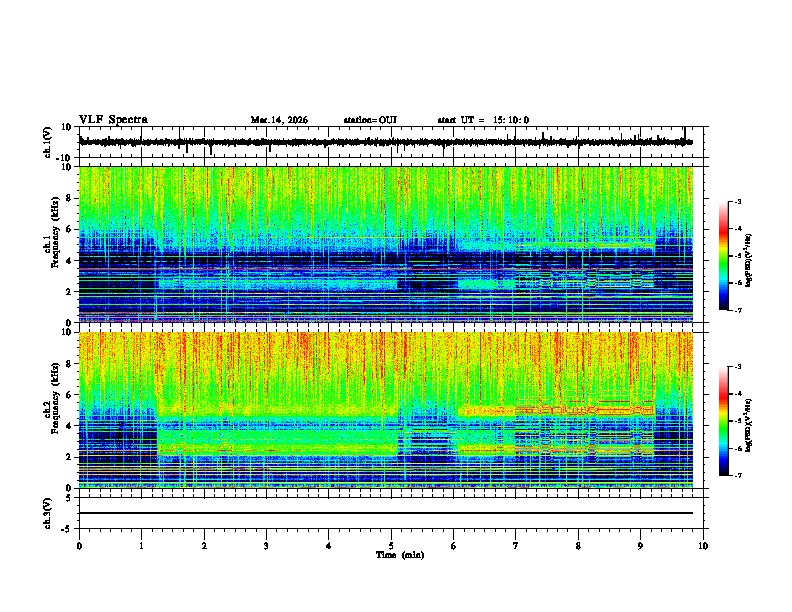
Task: Click time axis tick label '2'
Action: click(x=204, y=545)
